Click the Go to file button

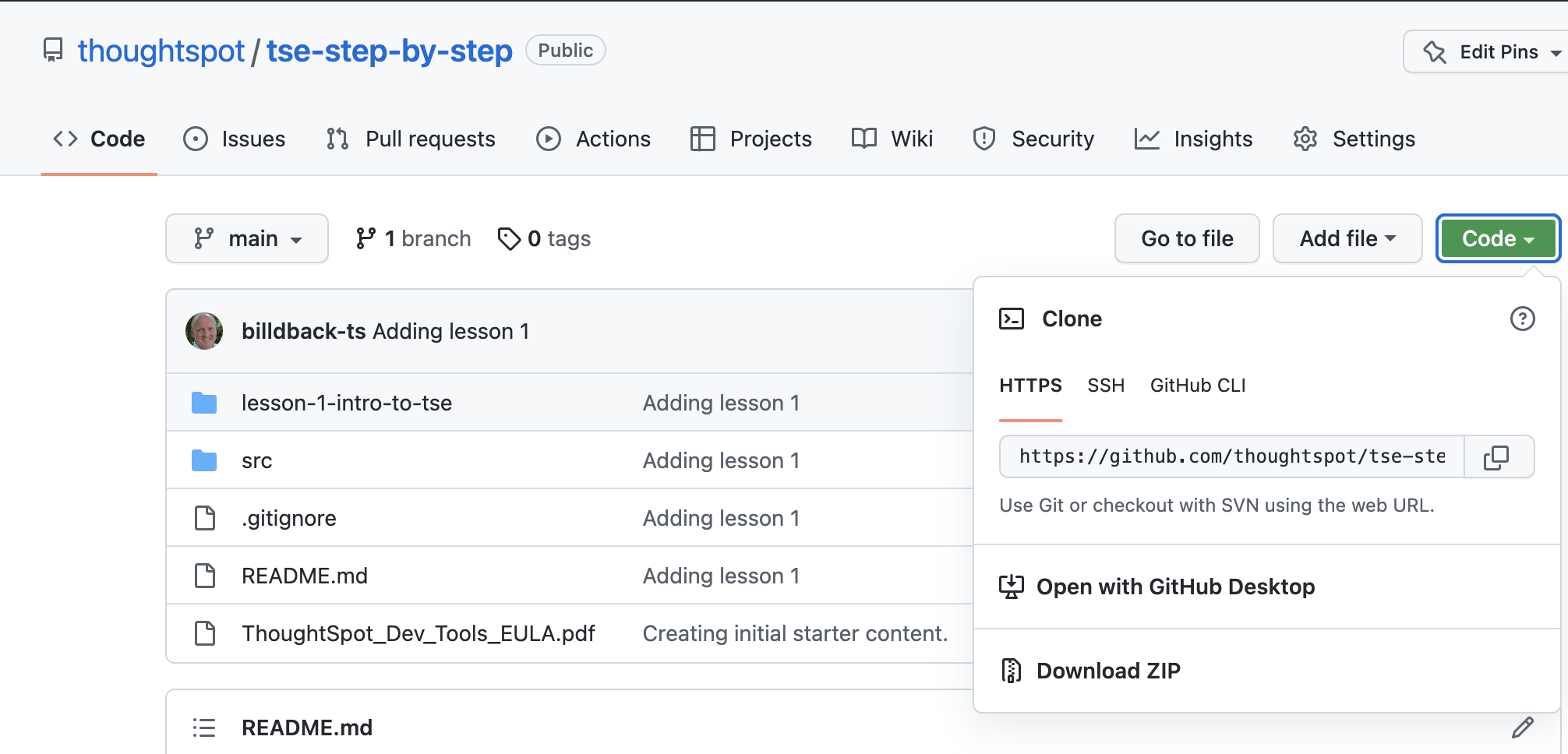[1186, 238]
